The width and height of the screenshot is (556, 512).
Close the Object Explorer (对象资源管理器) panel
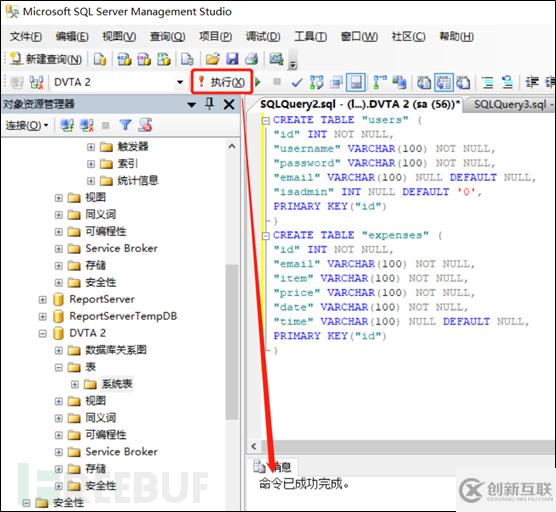tap(229, 105)
